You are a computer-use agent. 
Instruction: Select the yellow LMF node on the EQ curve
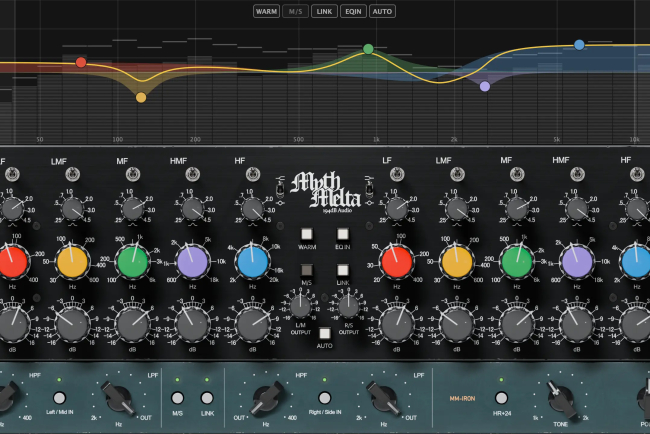pyautogui.click(x=141, y=98)
